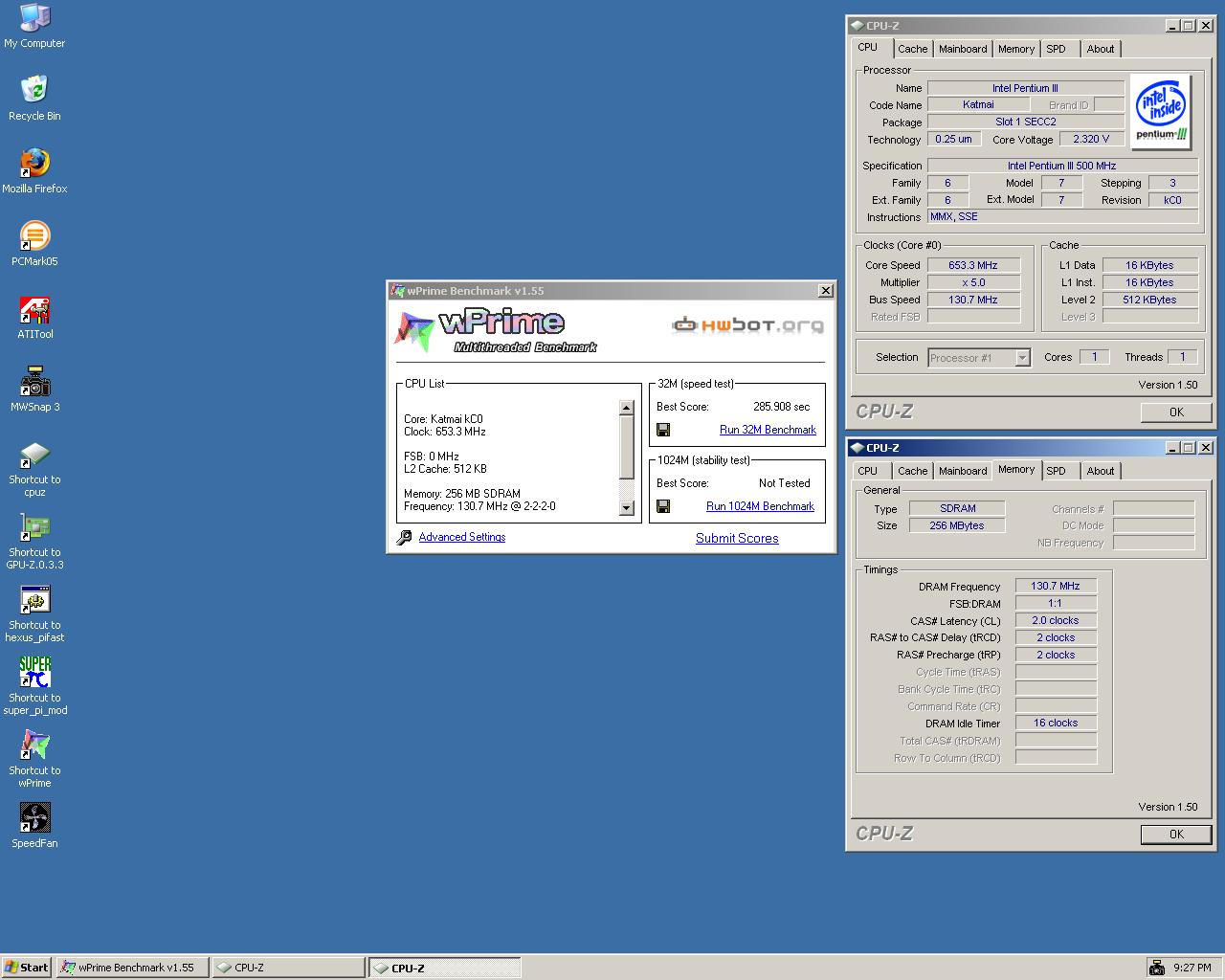
Task: Open Cache tab in lower CPU-Z window
Action: coord(912,471)
